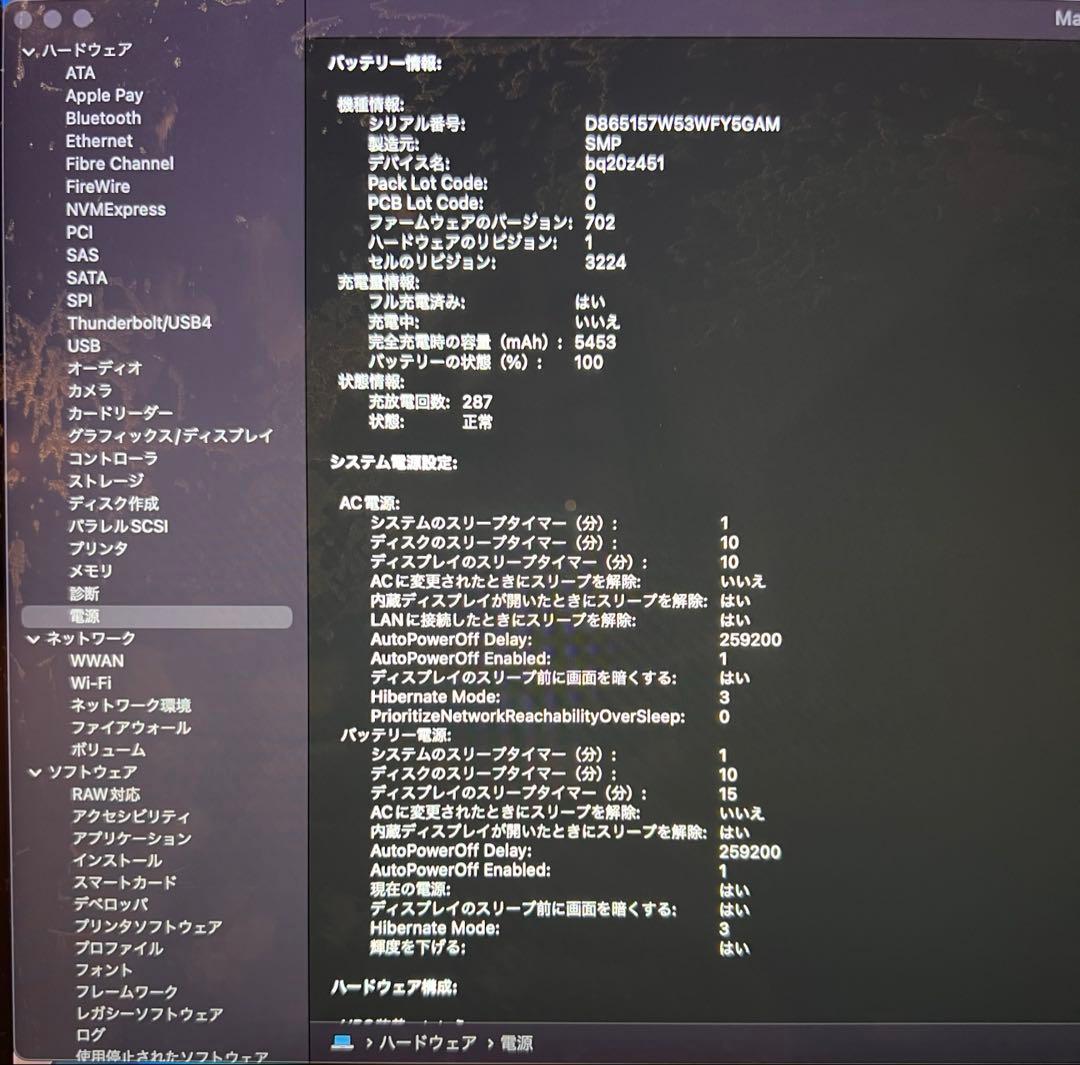
Task: Click the 電源 breadcrumb at the bottom
Action: click(x=516, y=1043)
